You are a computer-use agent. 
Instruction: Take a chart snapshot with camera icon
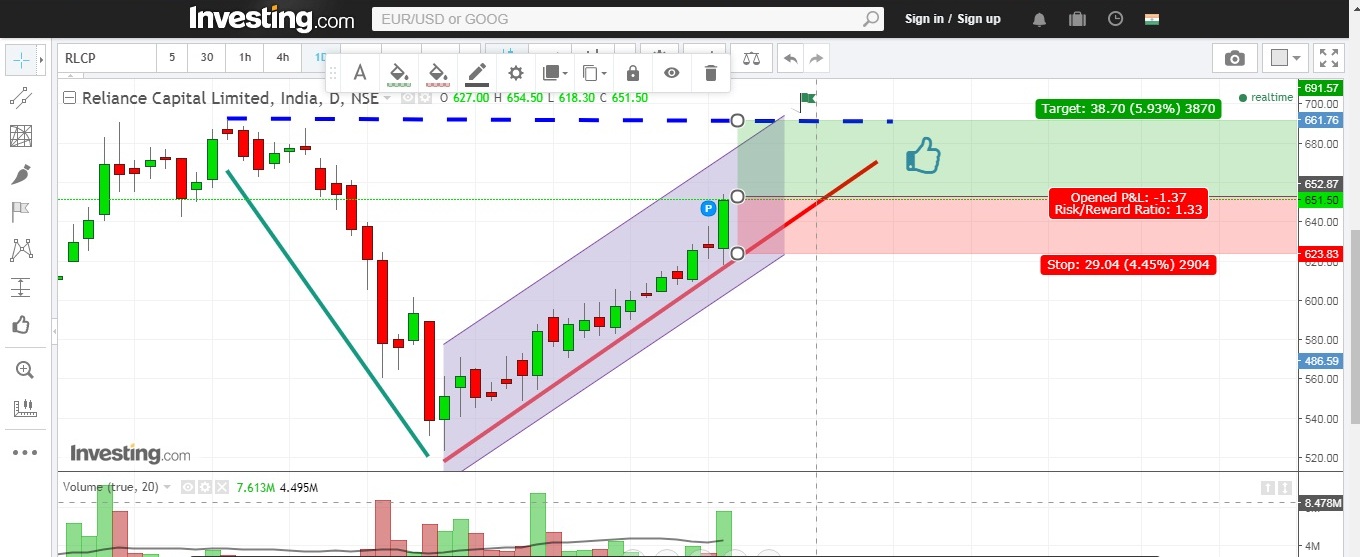click(x=1234, y=58)
